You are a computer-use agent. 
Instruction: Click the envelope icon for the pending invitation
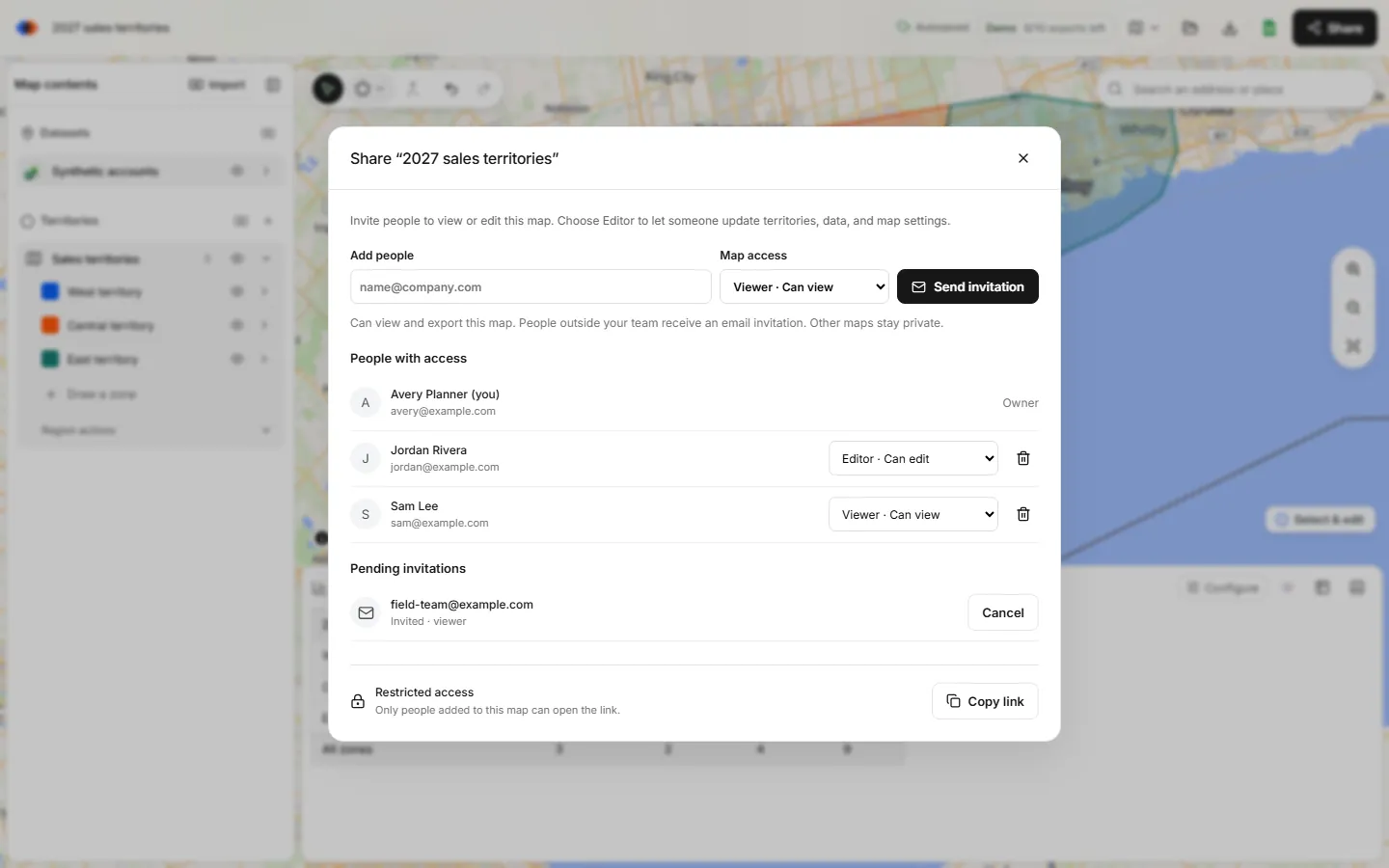tap(366, 612)
